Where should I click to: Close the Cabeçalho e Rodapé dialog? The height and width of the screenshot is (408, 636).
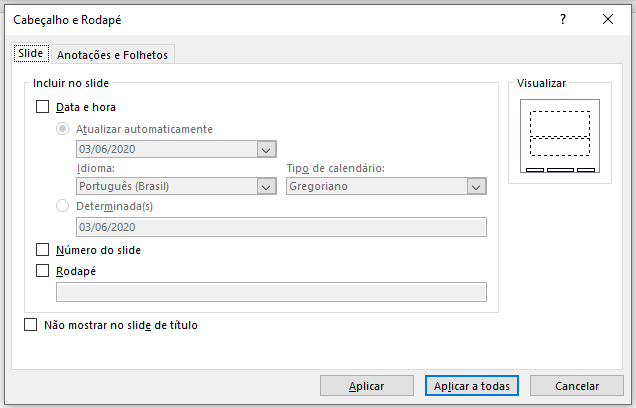point(608,20)
